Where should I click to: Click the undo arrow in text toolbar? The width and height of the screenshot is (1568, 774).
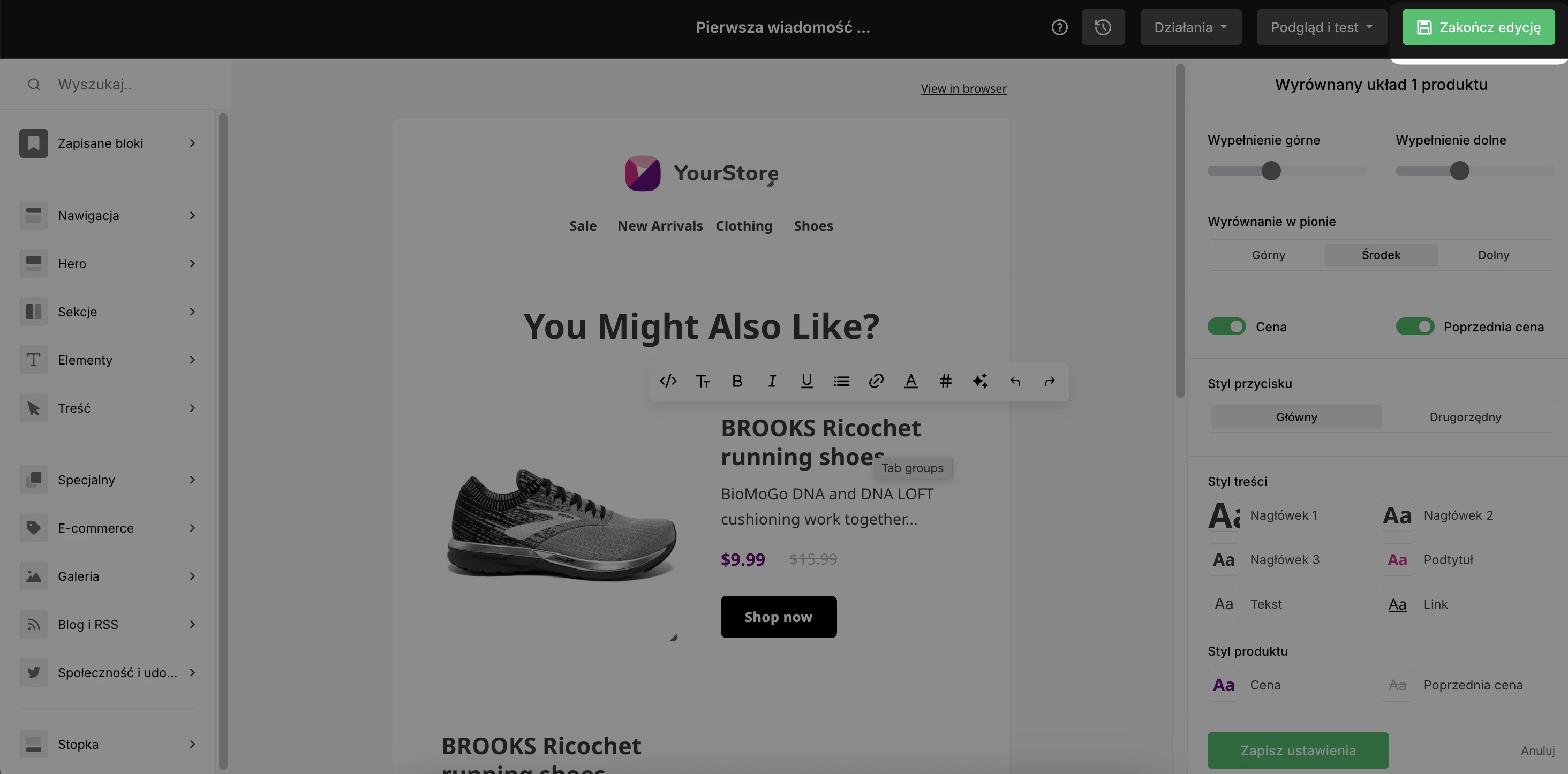[1015, 381]
